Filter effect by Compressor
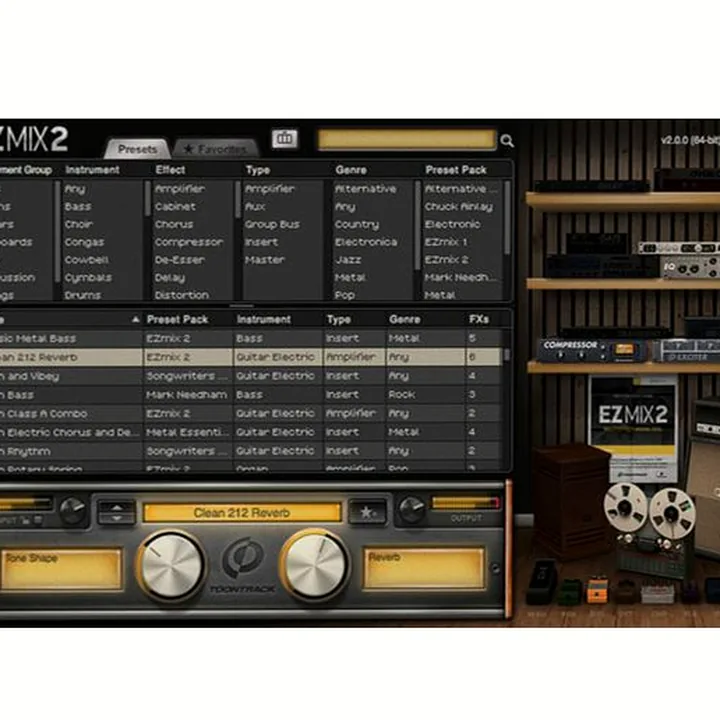The image size is (720, 720). coord(189,242)
